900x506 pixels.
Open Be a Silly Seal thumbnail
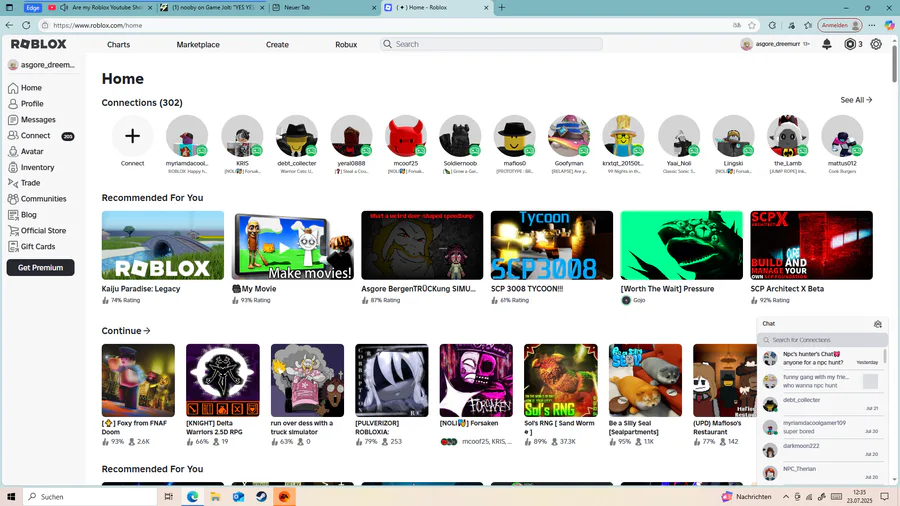point(645,380)
